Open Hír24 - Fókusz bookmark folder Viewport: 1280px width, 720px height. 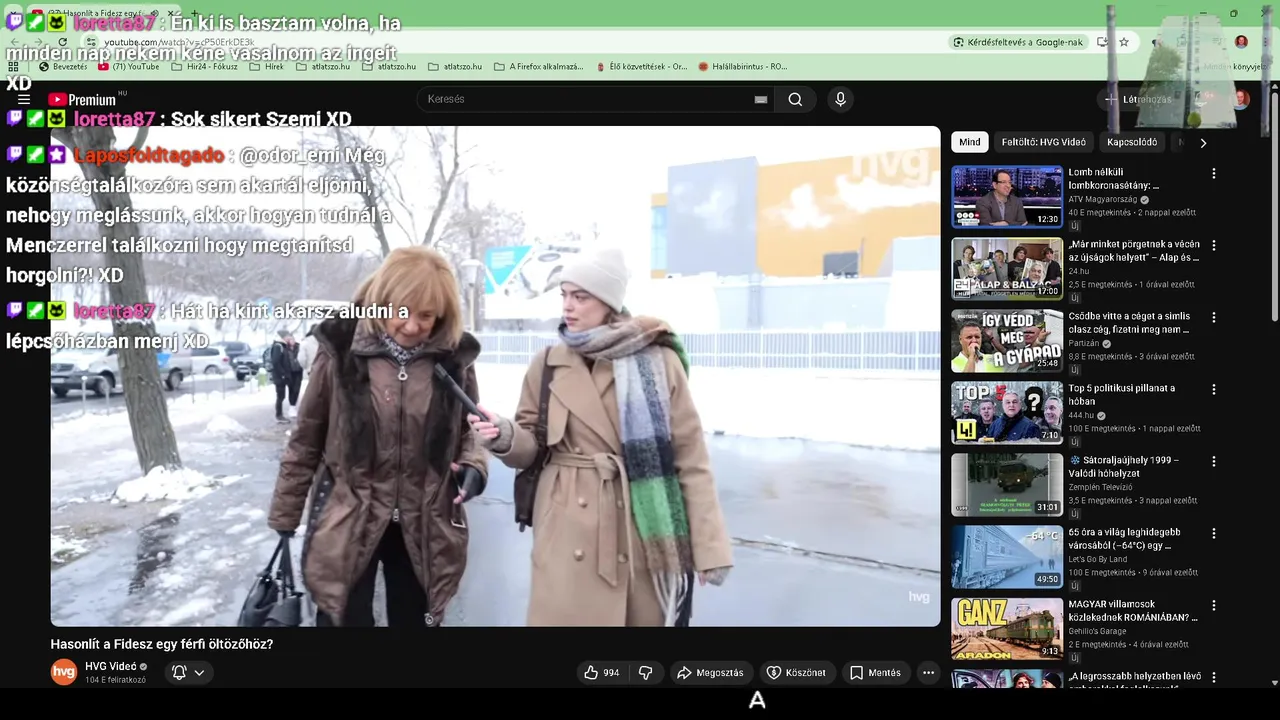coord(204,67)
